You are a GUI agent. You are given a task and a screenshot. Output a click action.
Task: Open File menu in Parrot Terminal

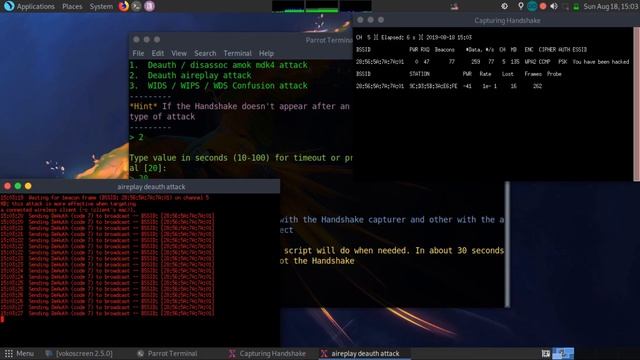138,53
